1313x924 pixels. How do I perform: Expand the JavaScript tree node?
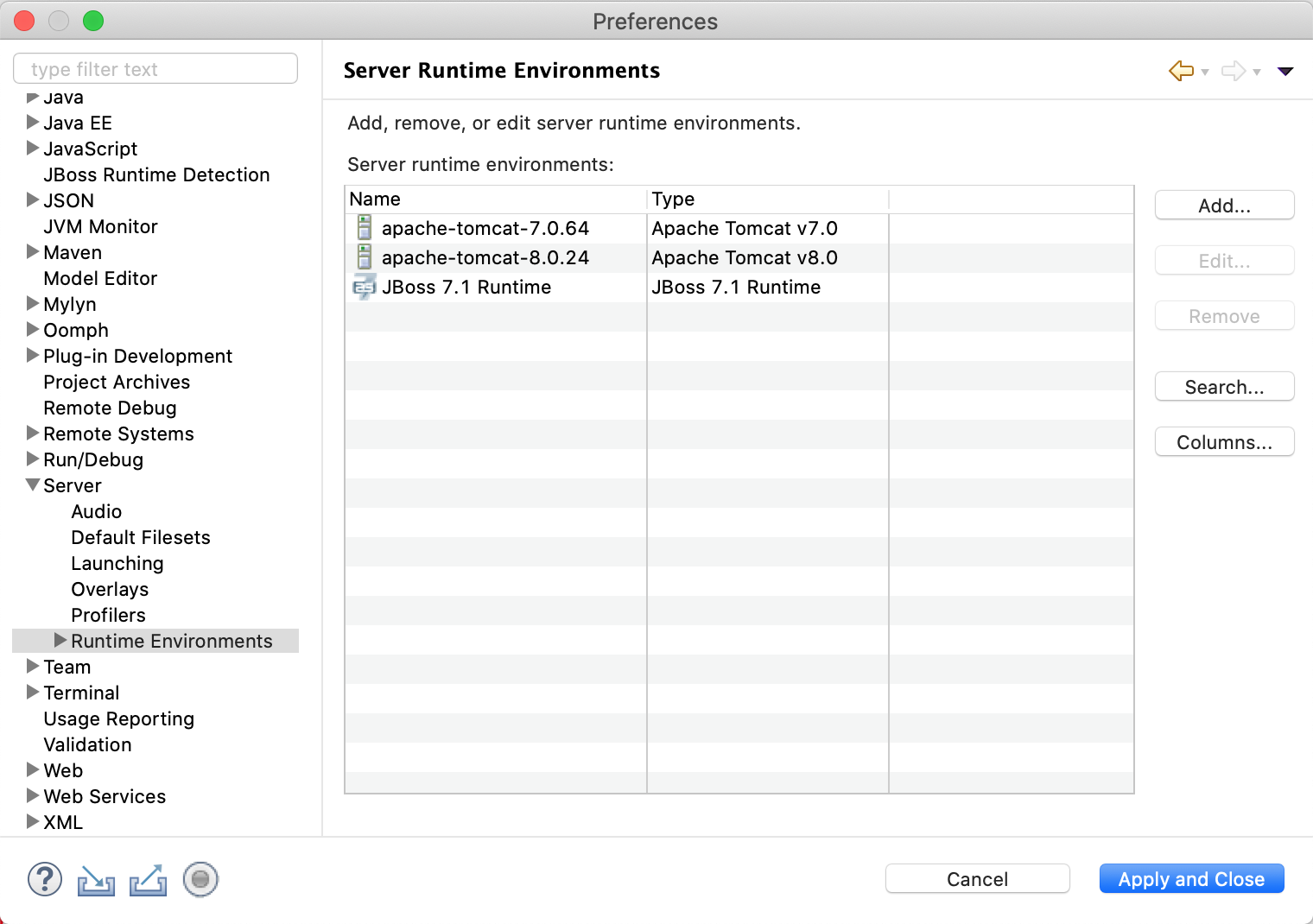[33, 148]
